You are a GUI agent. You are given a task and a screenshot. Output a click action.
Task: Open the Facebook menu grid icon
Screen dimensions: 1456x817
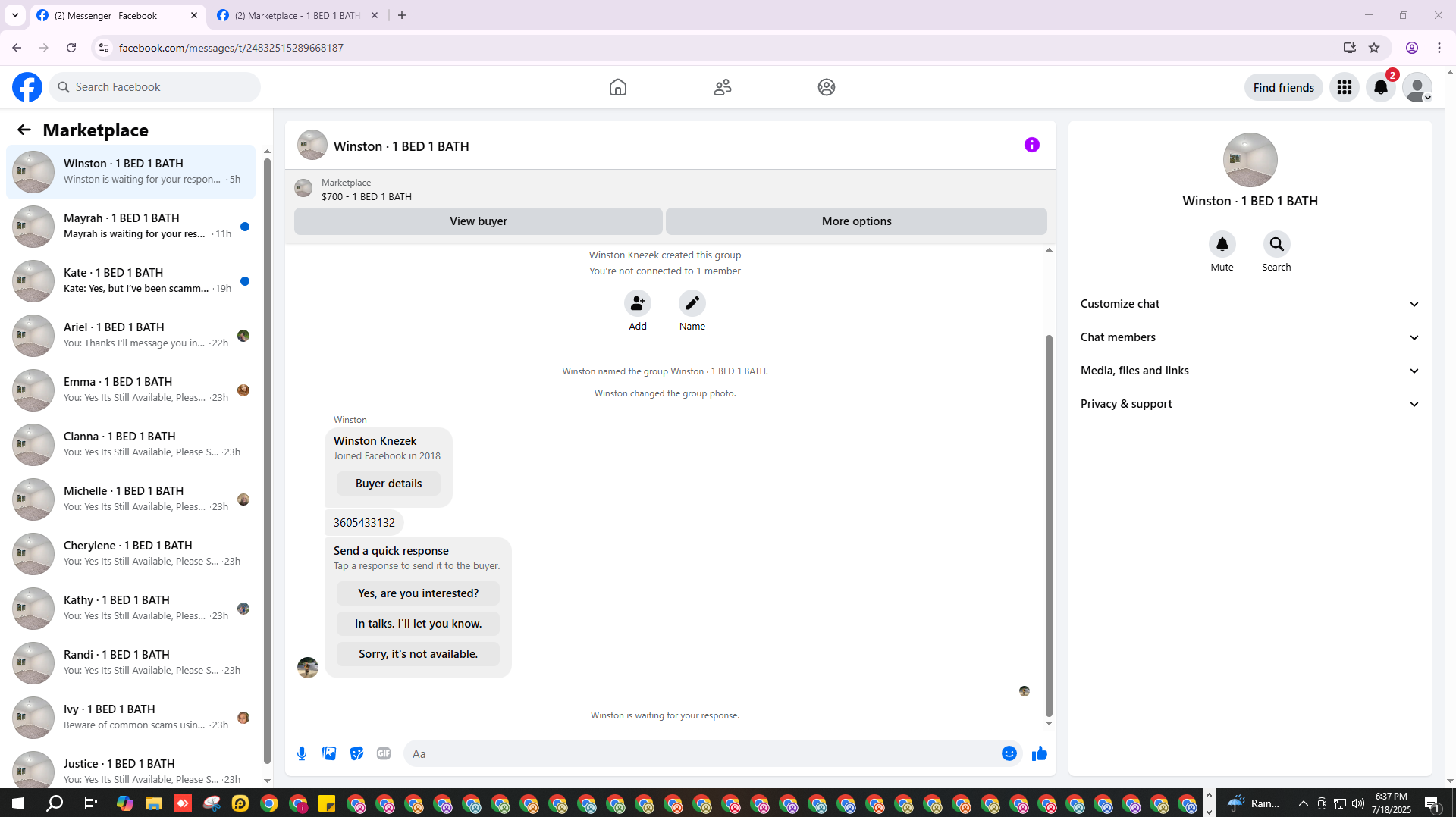point(1345,87)
